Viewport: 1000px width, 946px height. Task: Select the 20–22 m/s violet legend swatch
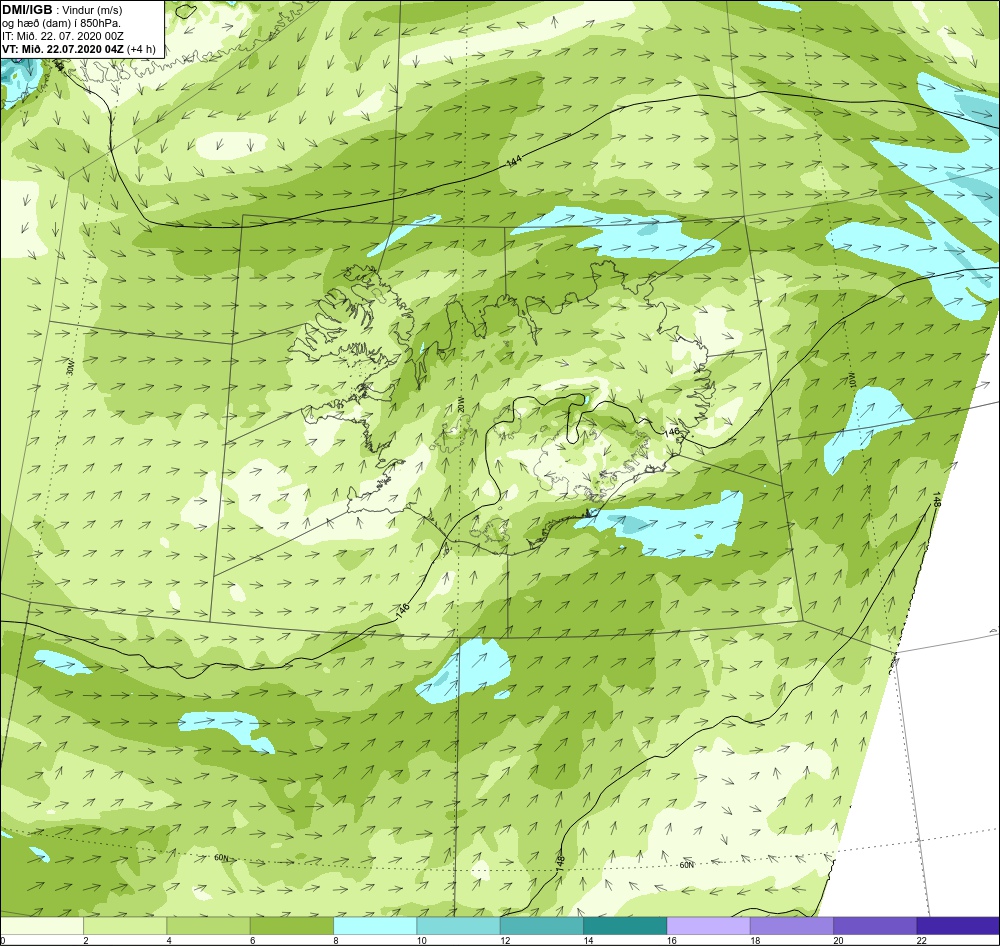pyautogui.click(x=875, y=925)
